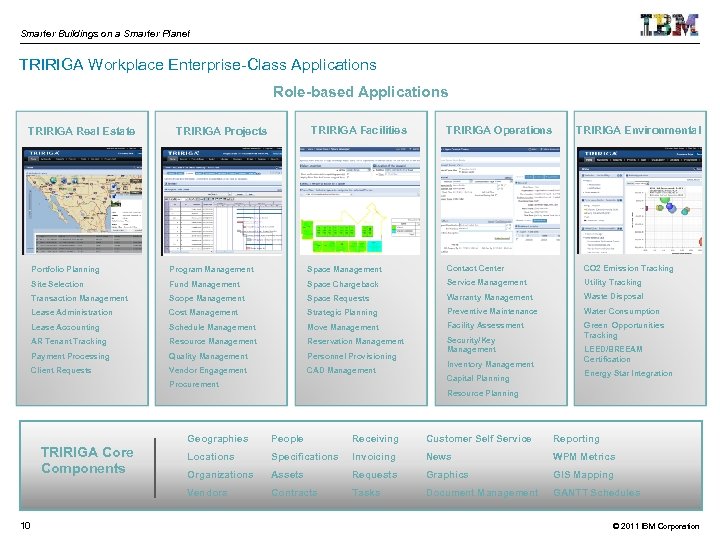Select 'Service Management' item
Image resolution: width=720 pixels, height=540 pixels.
487,282
